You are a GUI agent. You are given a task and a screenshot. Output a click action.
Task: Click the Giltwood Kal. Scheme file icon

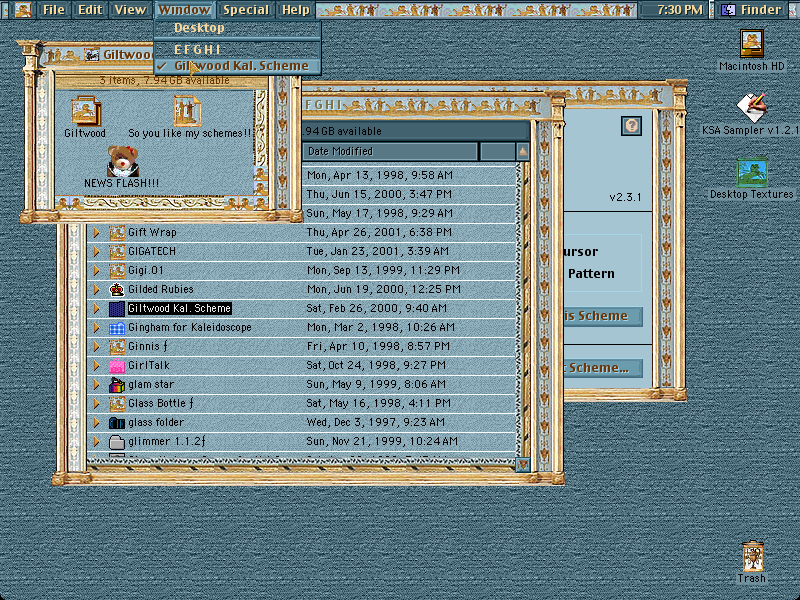click(117, 309)
